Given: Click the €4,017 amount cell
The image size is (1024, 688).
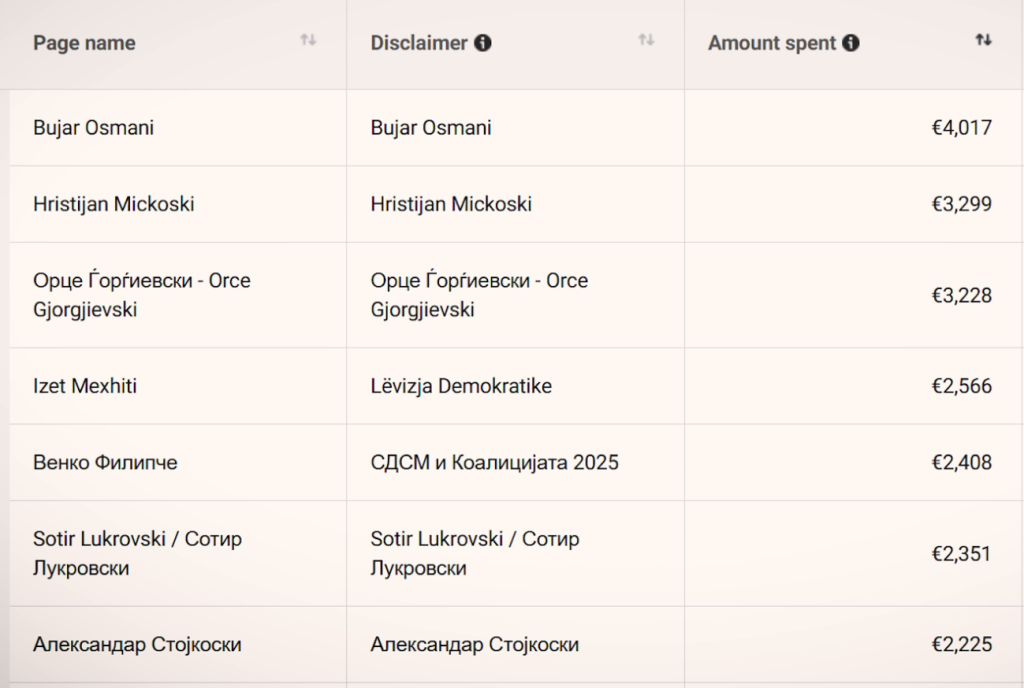Looking at the screenshot, I should 961,128.
